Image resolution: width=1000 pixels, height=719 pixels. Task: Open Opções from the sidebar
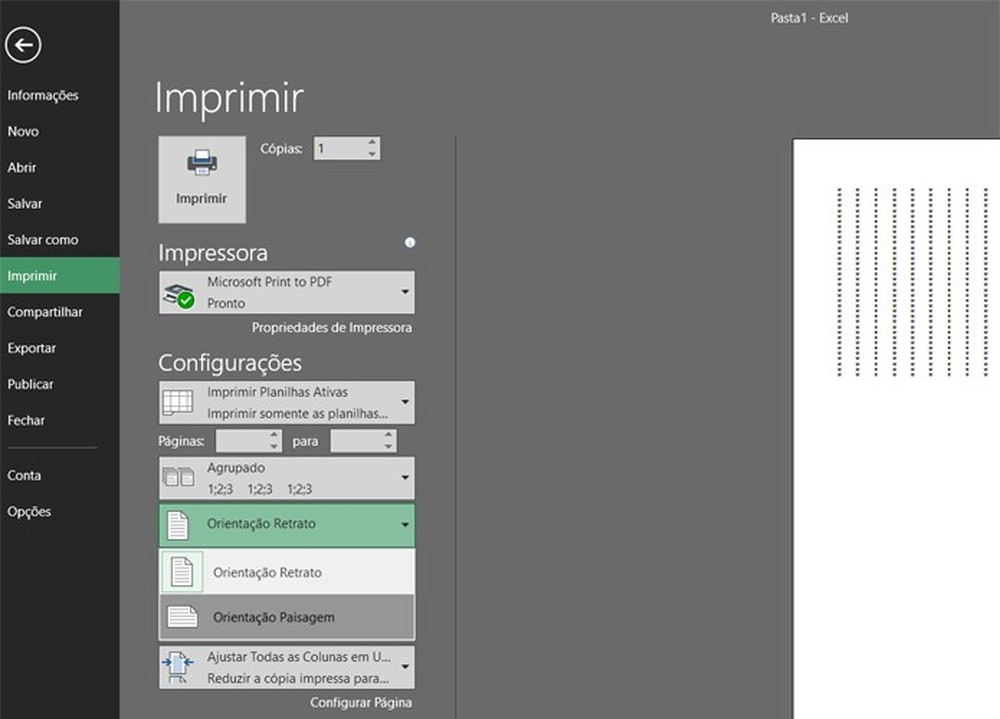(x=29, y=511)
